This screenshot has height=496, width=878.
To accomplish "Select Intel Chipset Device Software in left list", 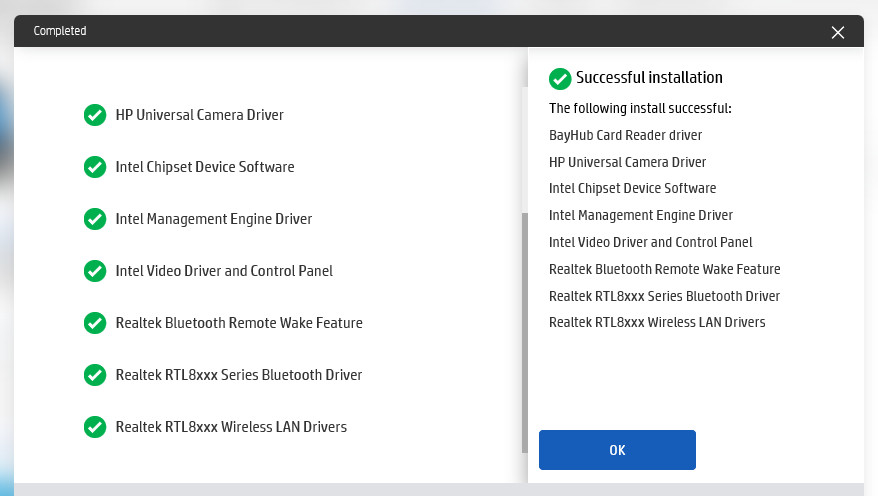I will click(x=205, y=167).
